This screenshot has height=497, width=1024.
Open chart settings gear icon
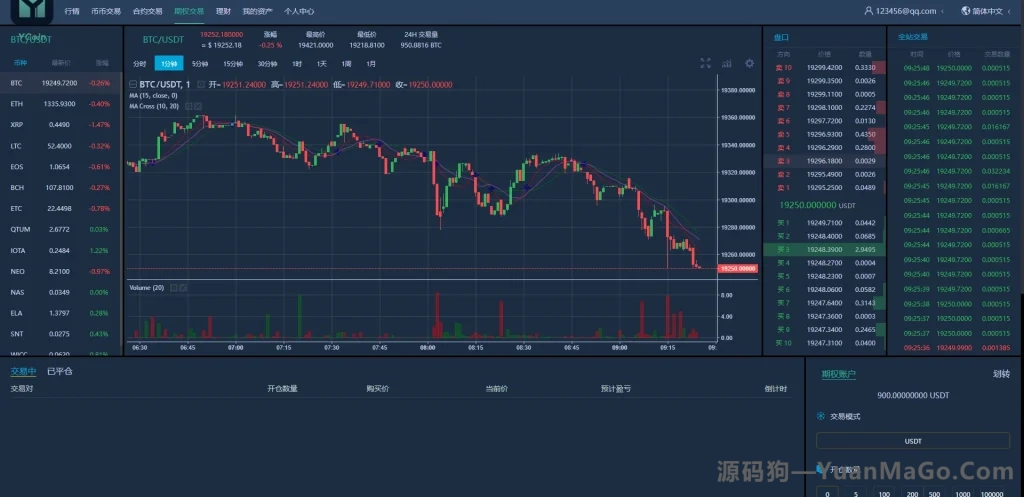click(749, 63)
